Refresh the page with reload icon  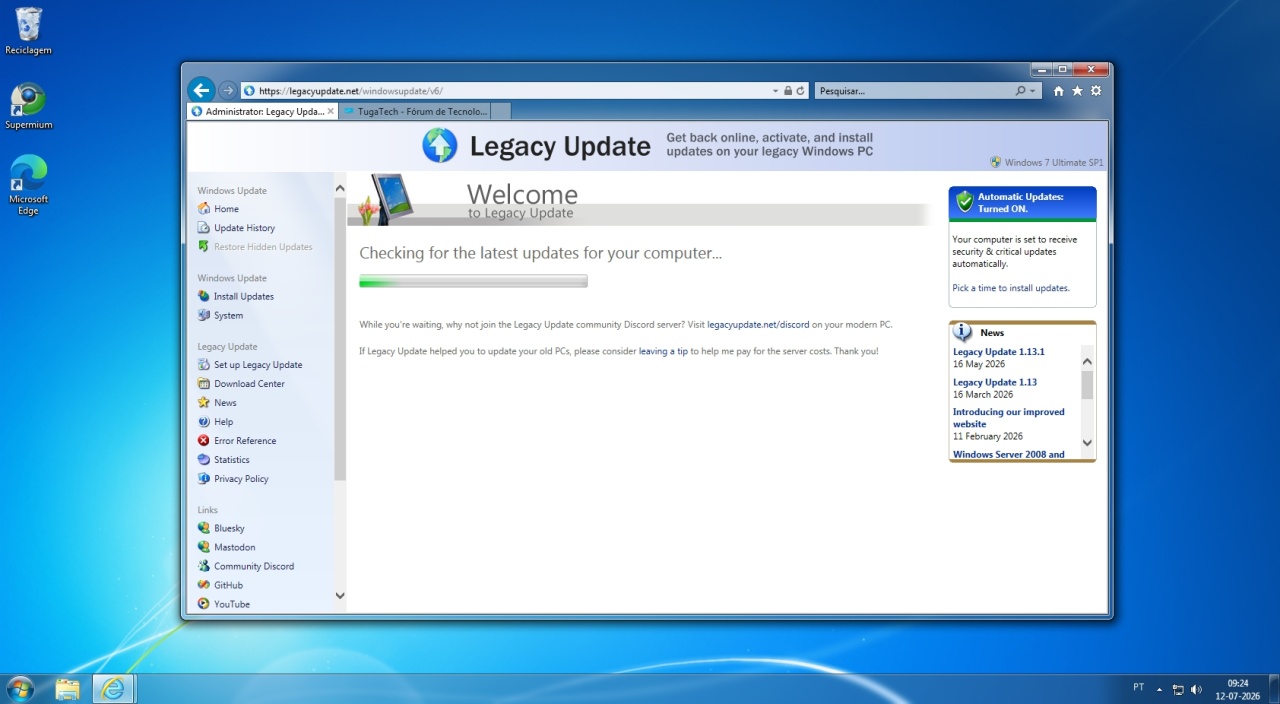(801, 91)
